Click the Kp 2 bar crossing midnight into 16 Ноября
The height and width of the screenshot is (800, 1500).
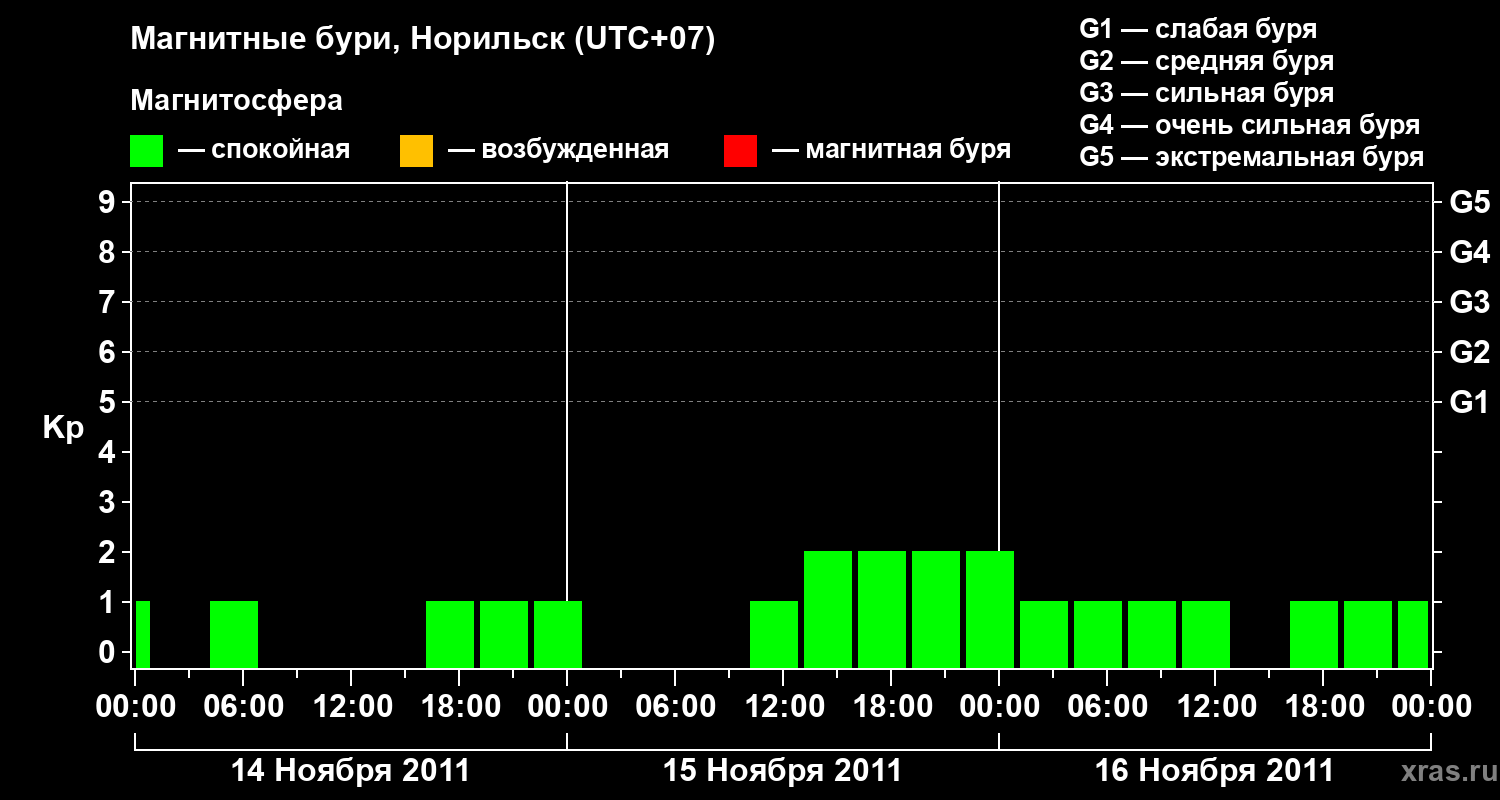coord(990,609)
